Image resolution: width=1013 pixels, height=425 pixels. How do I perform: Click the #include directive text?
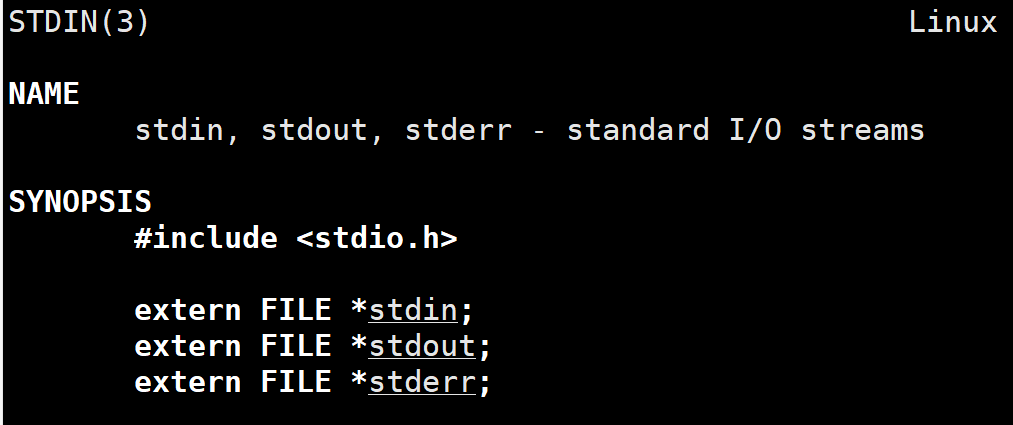pyautogui.click(x=206, y=238)
